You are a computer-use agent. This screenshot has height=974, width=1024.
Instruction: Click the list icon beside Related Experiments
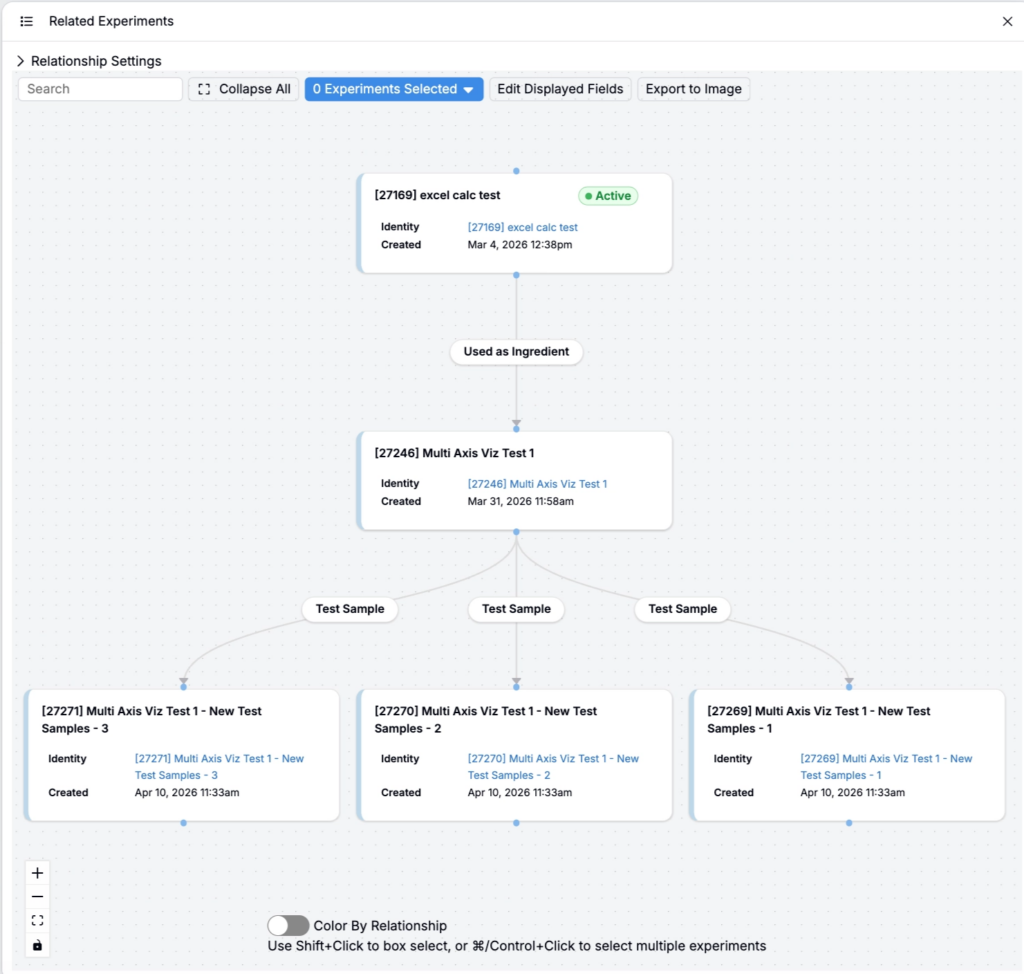27,21
